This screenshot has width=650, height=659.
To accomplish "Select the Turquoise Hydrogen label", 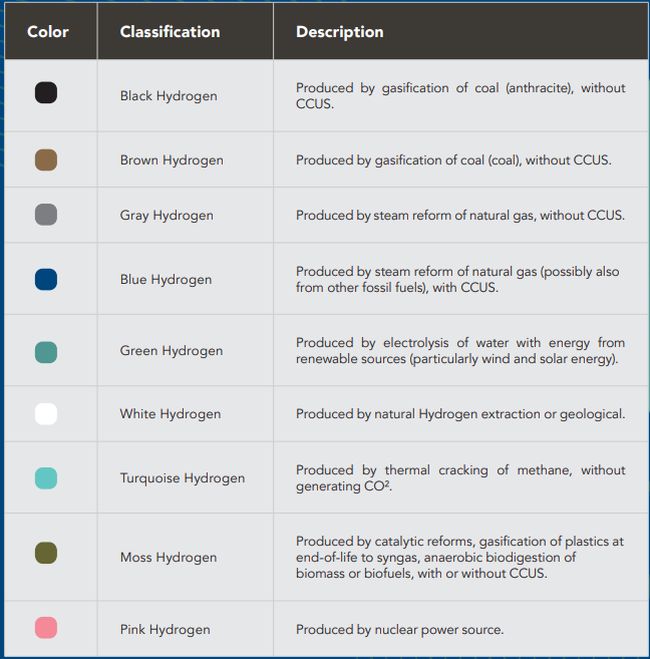I will pyautogui.click(x=182, y=478).
